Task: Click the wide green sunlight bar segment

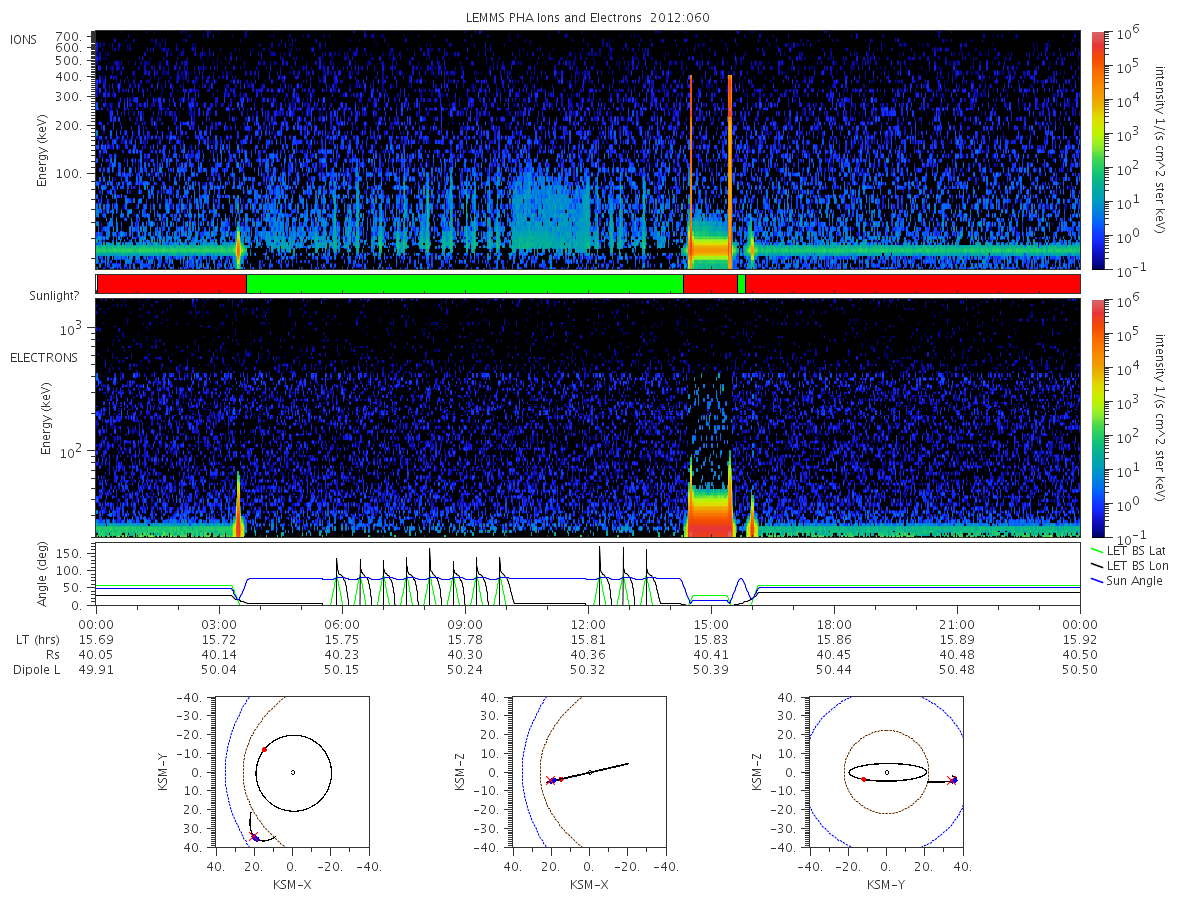Action: tap(465, 284)
